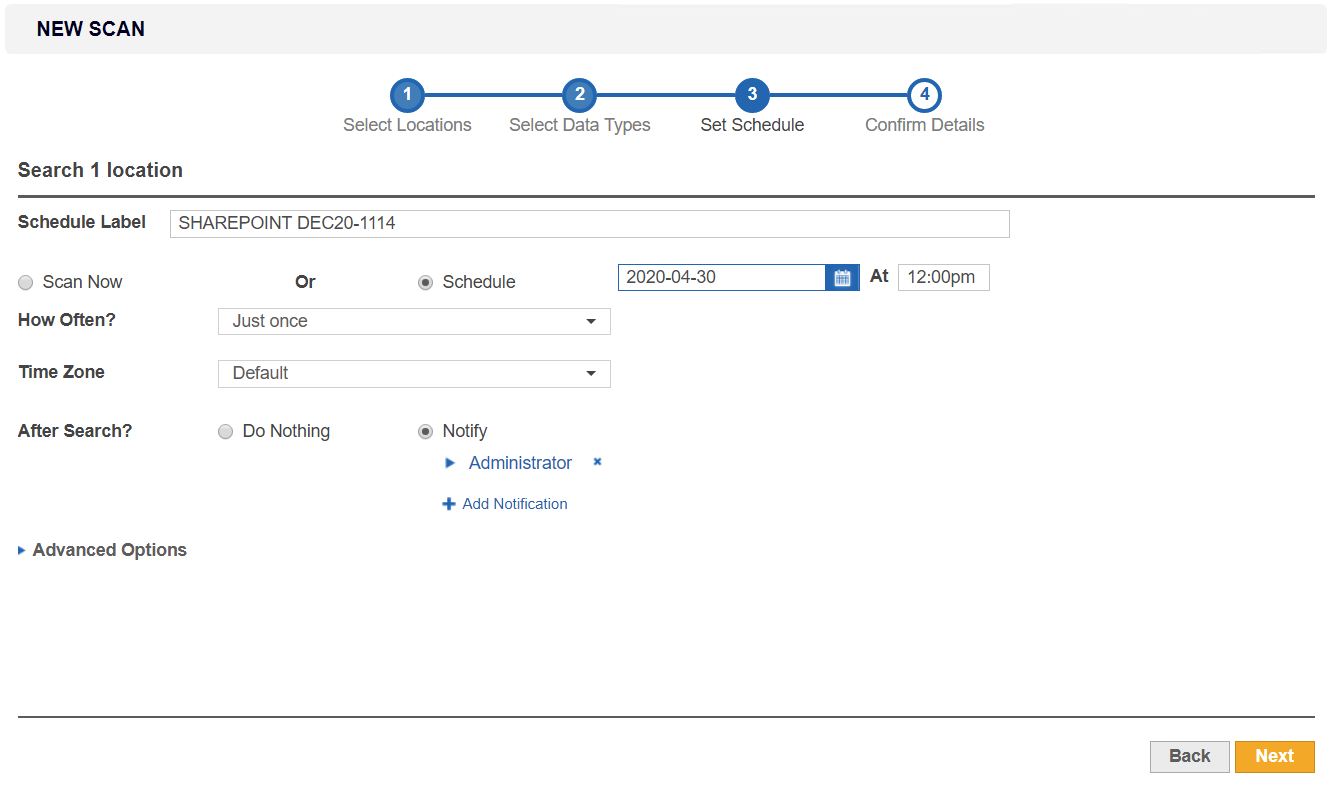Click the Schedule Label text field
The image size is (1331, 786).
point(589,223)
